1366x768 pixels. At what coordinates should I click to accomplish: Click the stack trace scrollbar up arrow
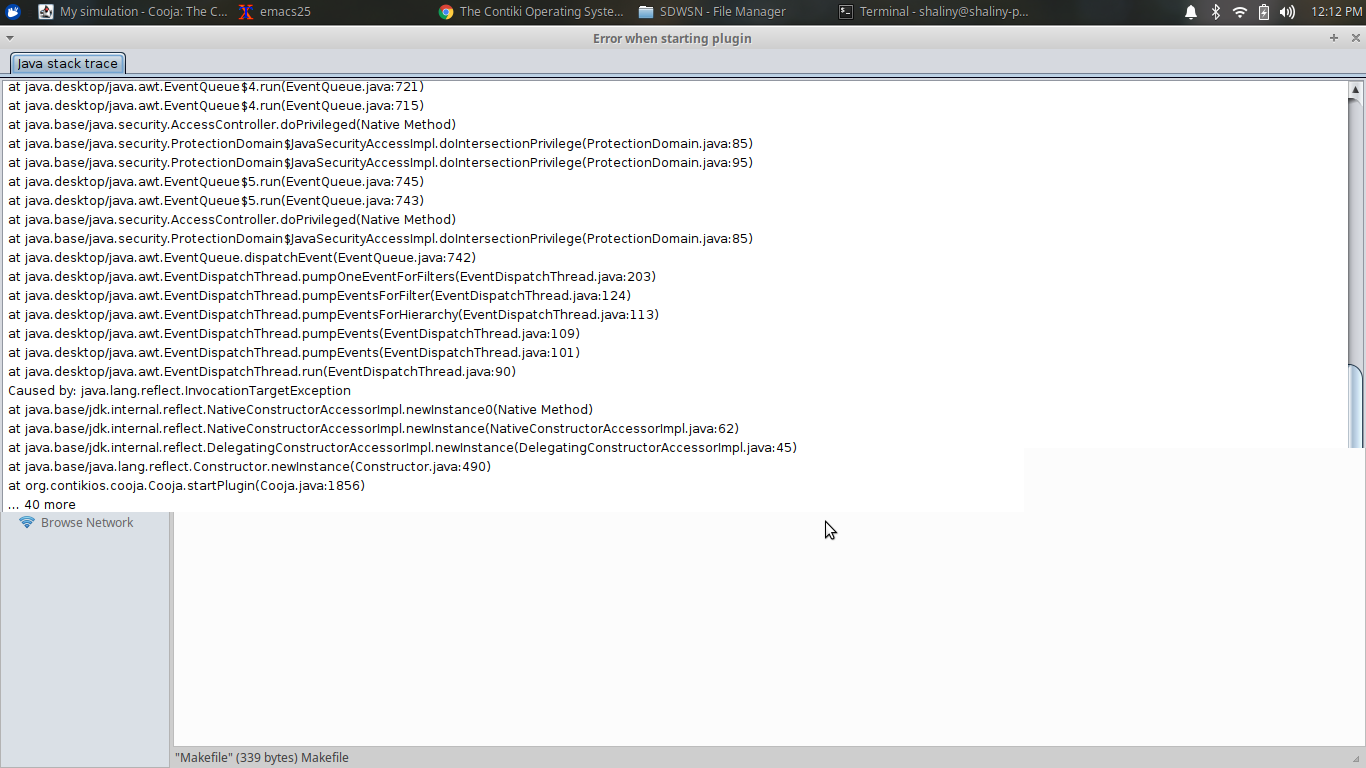click(x=1356, y=90)
